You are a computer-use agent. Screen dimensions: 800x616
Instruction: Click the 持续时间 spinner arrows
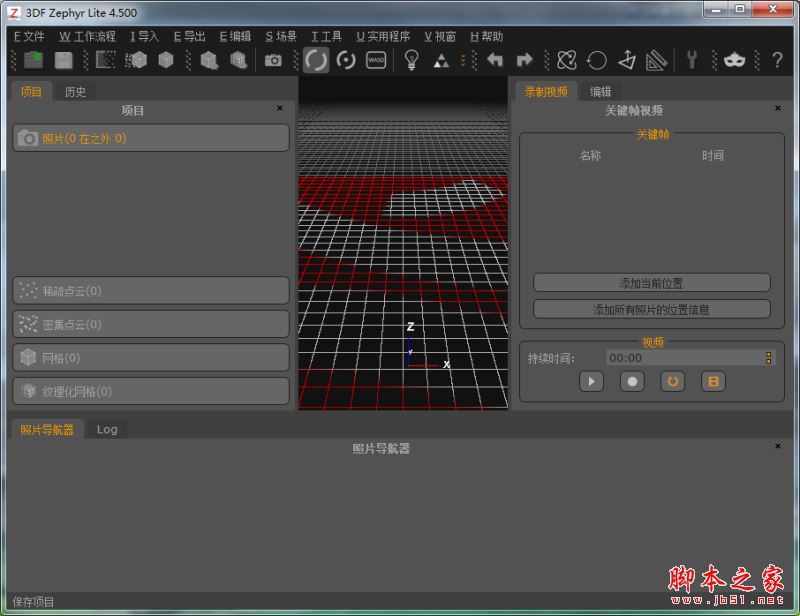769,358
